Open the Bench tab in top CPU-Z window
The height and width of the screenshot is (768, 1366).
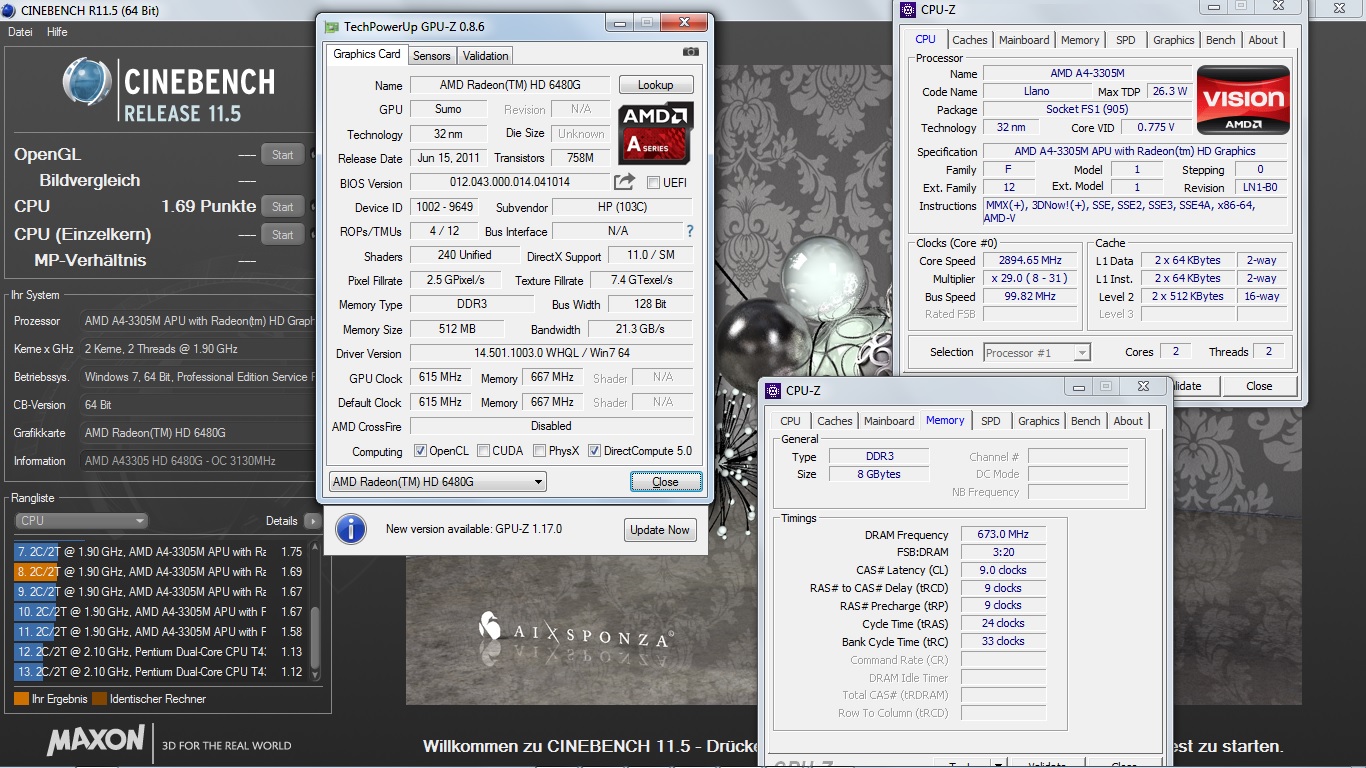pyautogui.click(x=1221, y=40)
